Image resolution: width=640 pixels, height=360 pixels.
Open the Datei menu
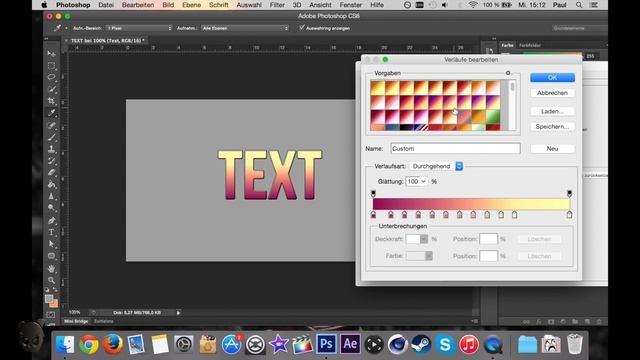pyautogui.click(x=106, y=5)
